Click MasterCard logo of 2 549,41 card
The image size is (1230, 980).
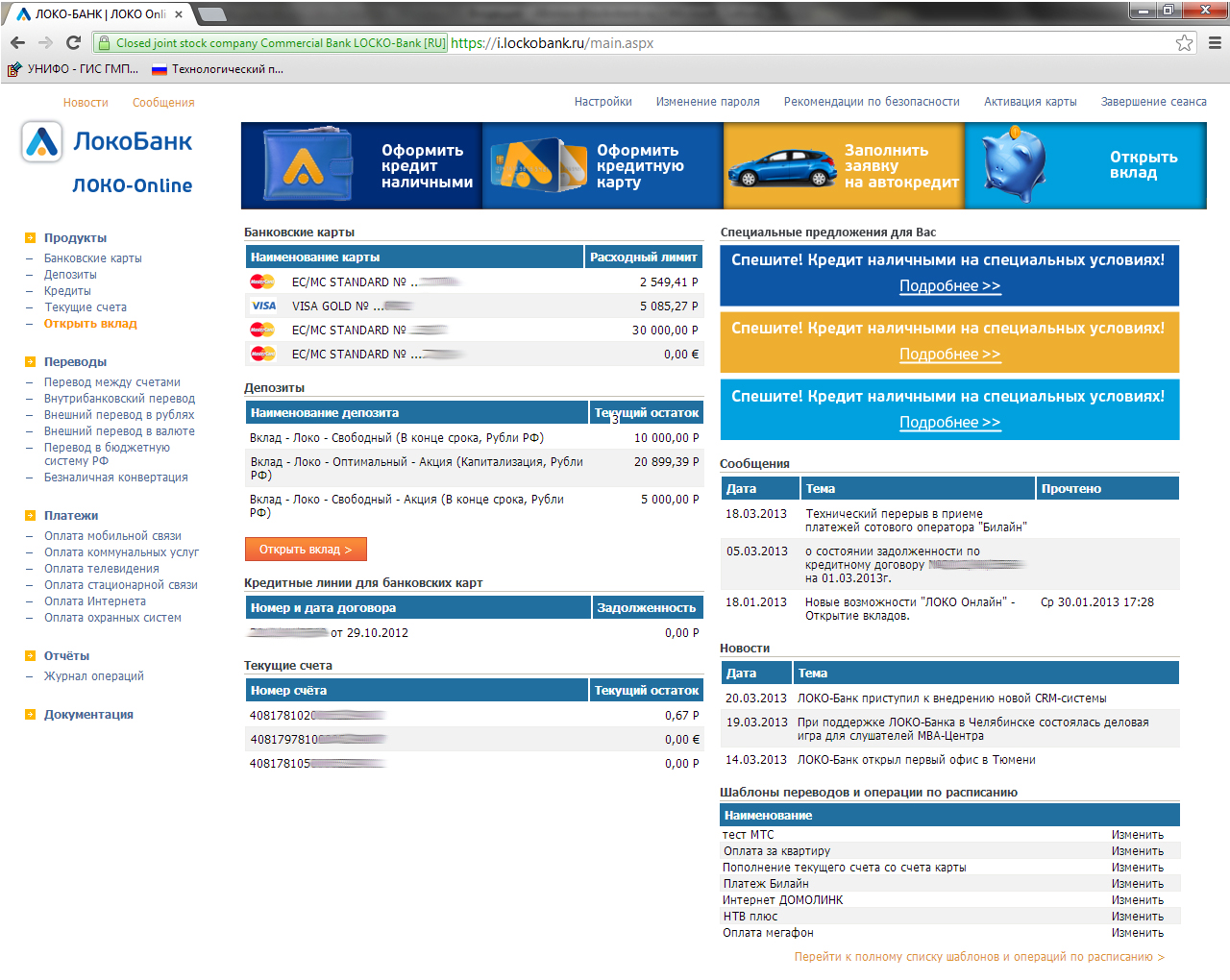click(262, 282)
